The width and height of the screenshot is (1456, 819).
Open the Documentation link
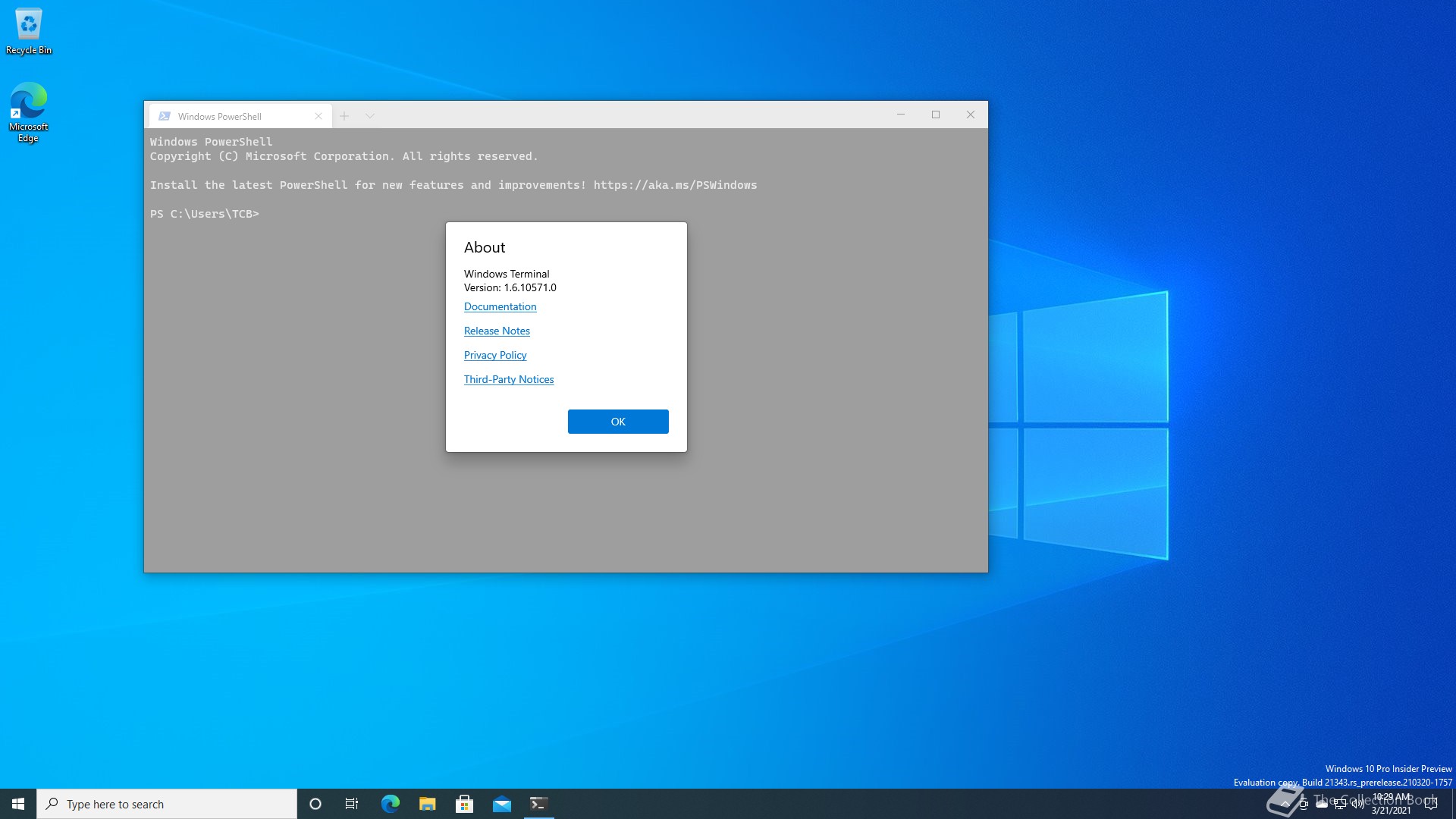tap(500, 306)
